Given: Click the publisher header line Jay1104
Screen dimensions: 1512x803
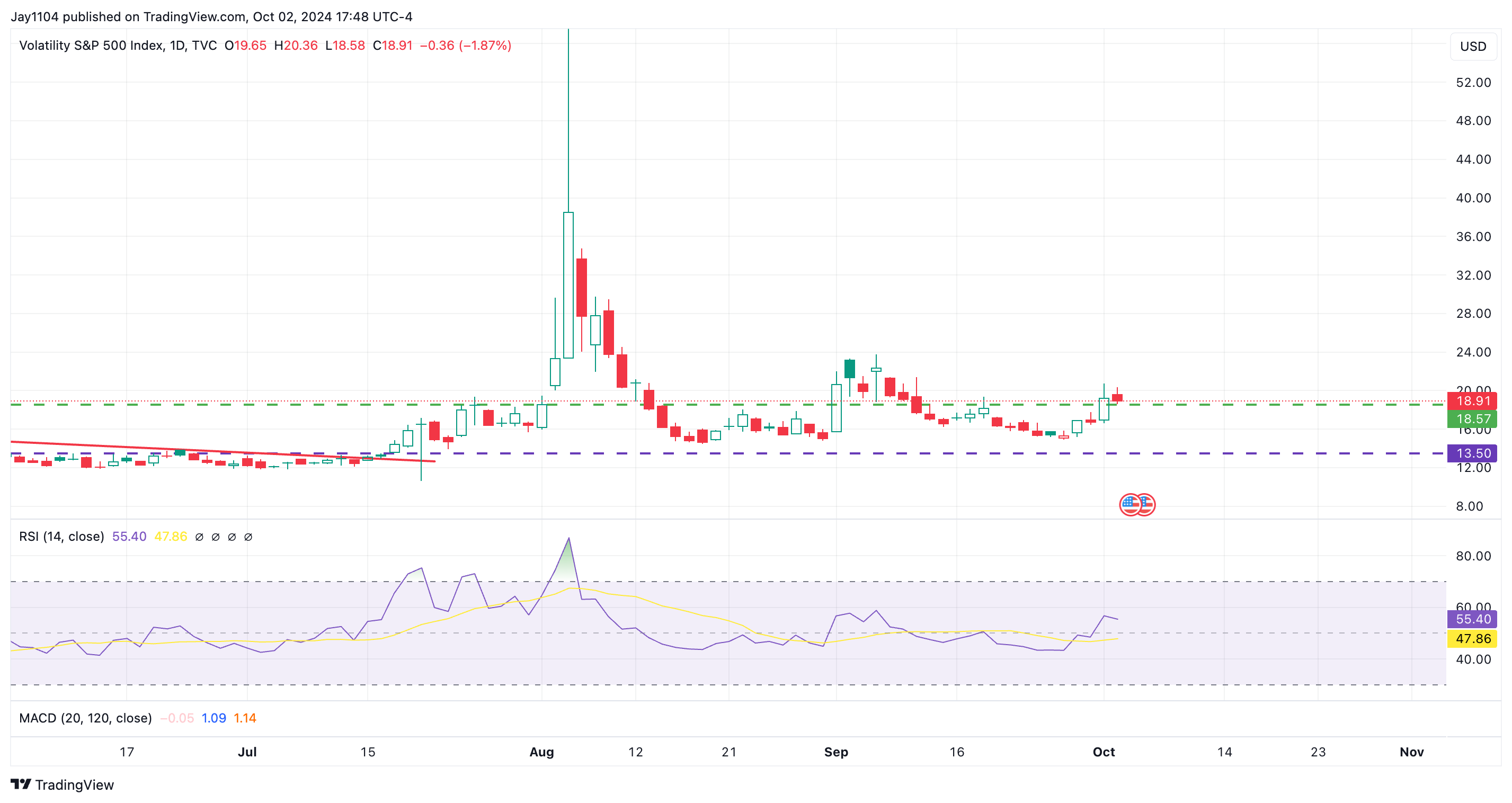Looking at the screenshot, I should pyautogui.click(x=211, y=16).
